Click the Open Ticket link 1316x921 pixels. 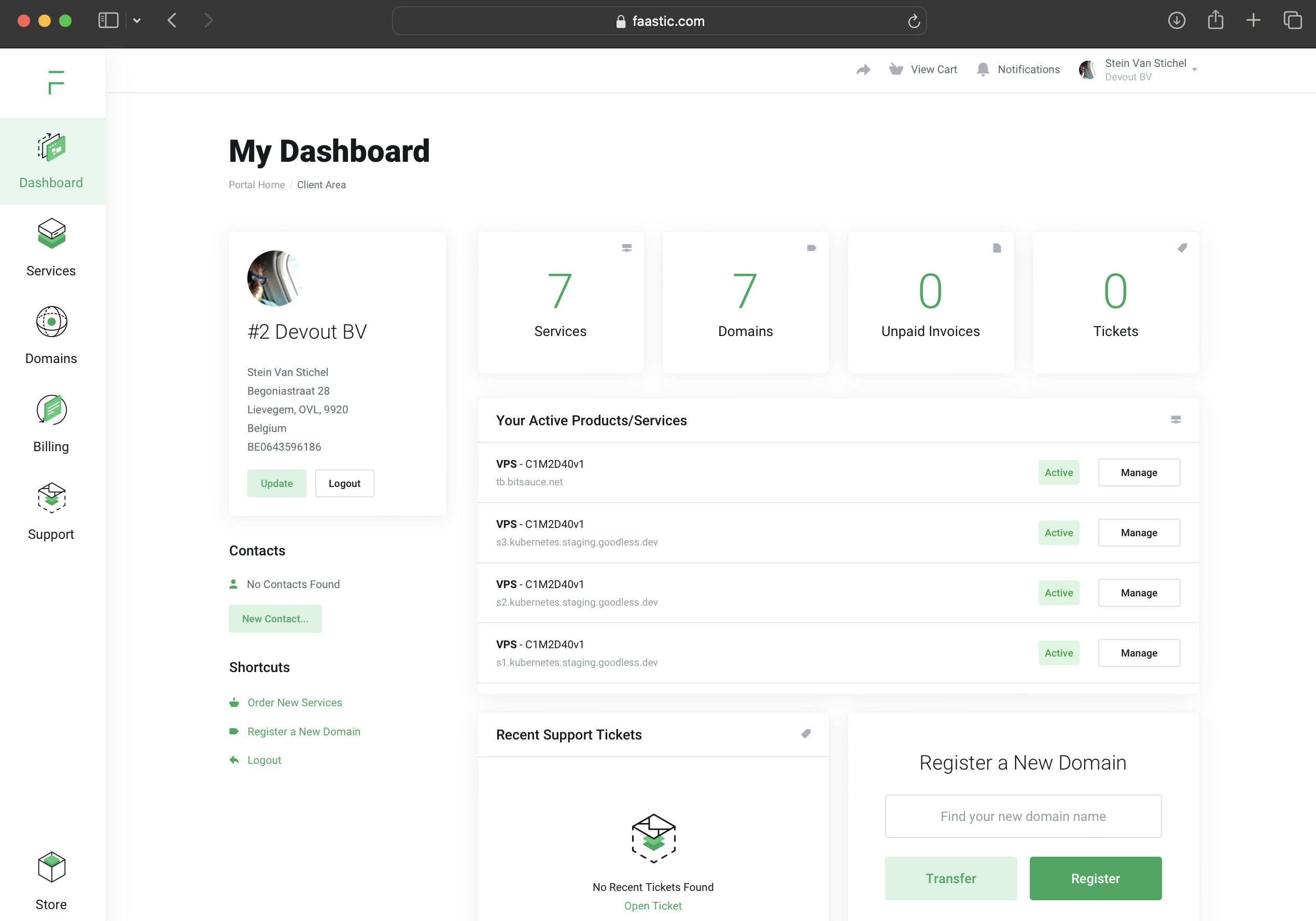point(652,905)
